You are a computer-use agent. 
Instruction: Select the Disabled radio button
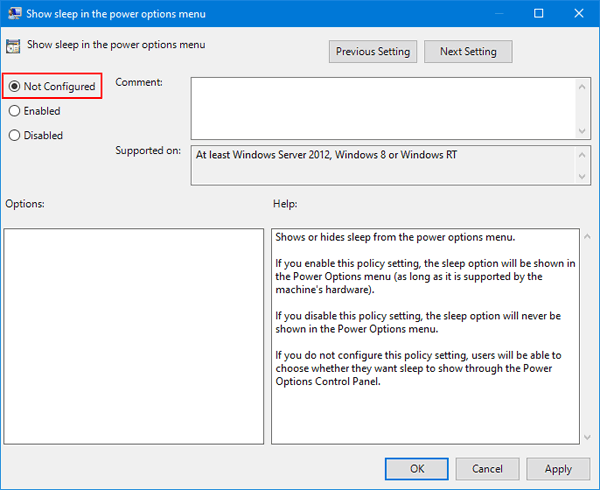coord(15,135)
